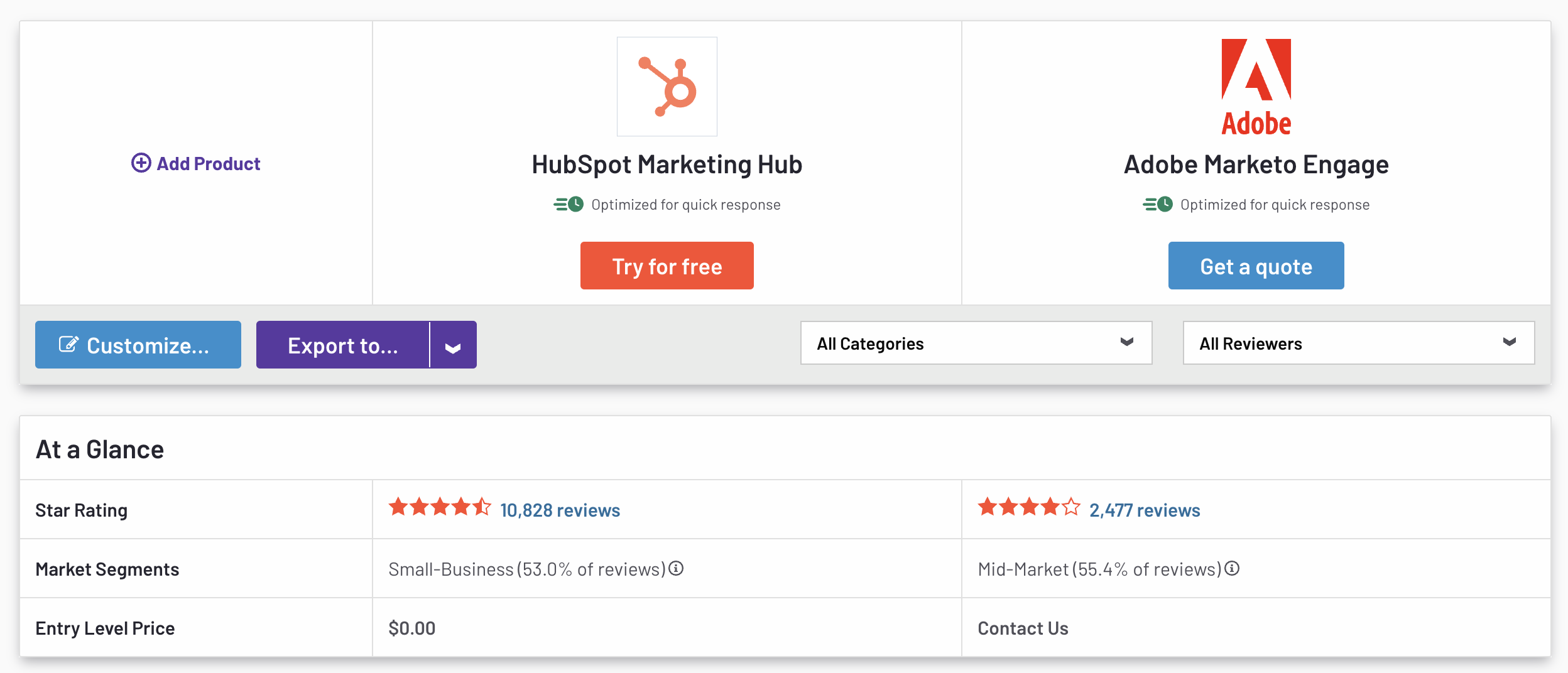The image size is (1568, 673).
Task: Click the quick response clock icon under HubSpot
Action: pos(569,203)
